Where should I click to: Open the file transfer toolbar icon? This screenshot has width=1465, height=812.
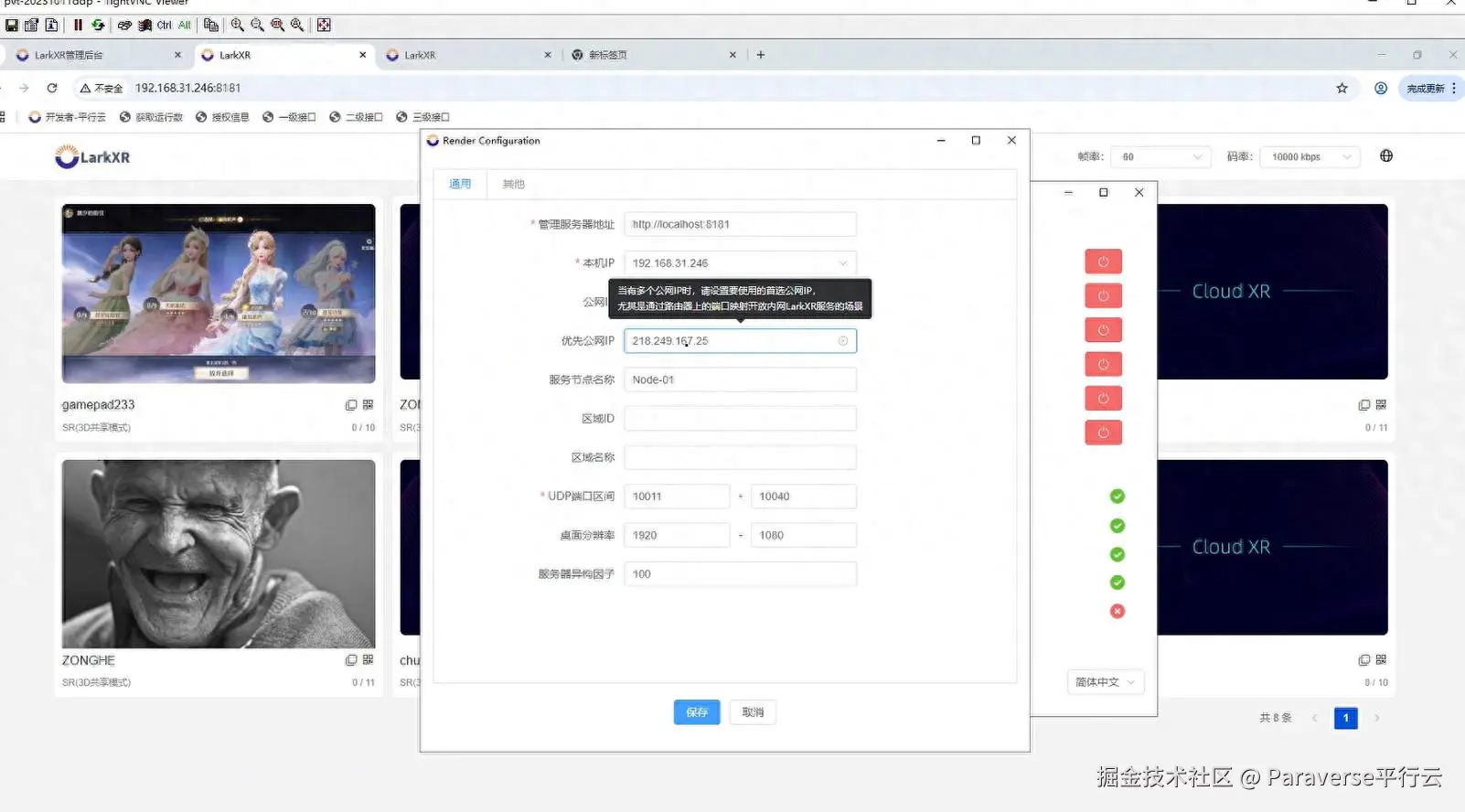point(211,25)
